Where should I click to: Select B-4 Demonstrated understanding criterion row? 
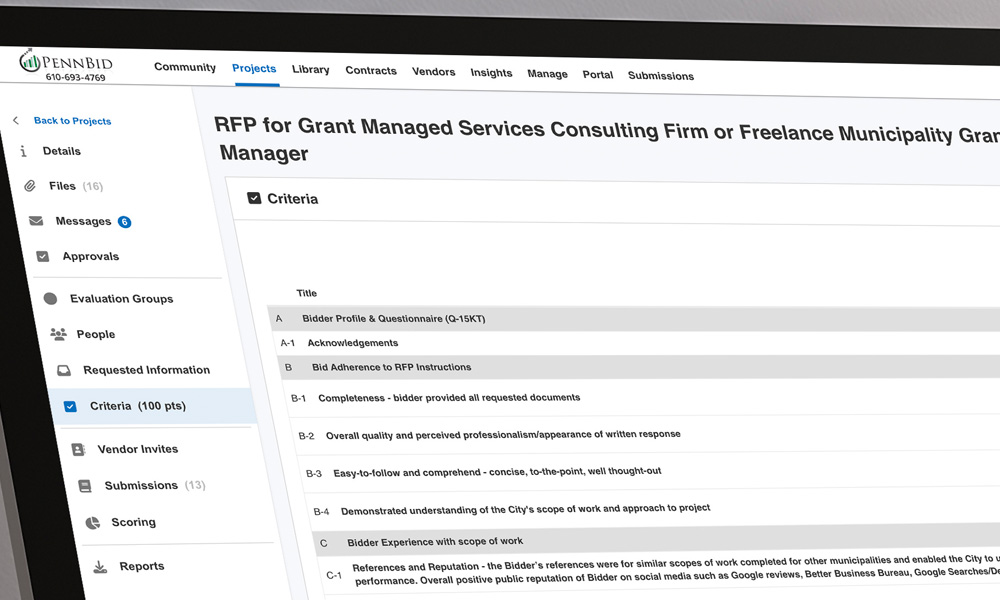click(652, 509)
